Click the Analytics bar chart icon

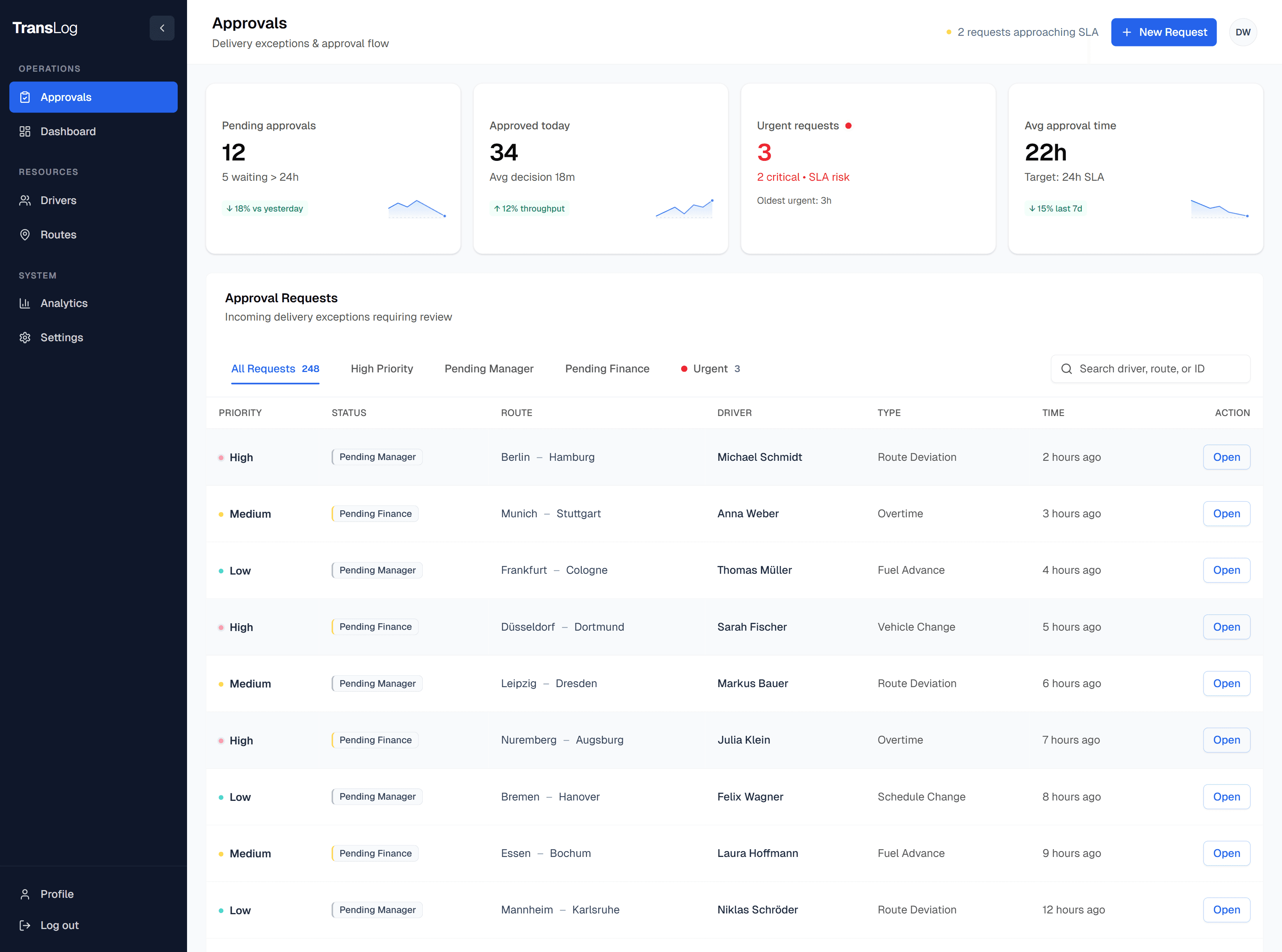pos(25,303)
